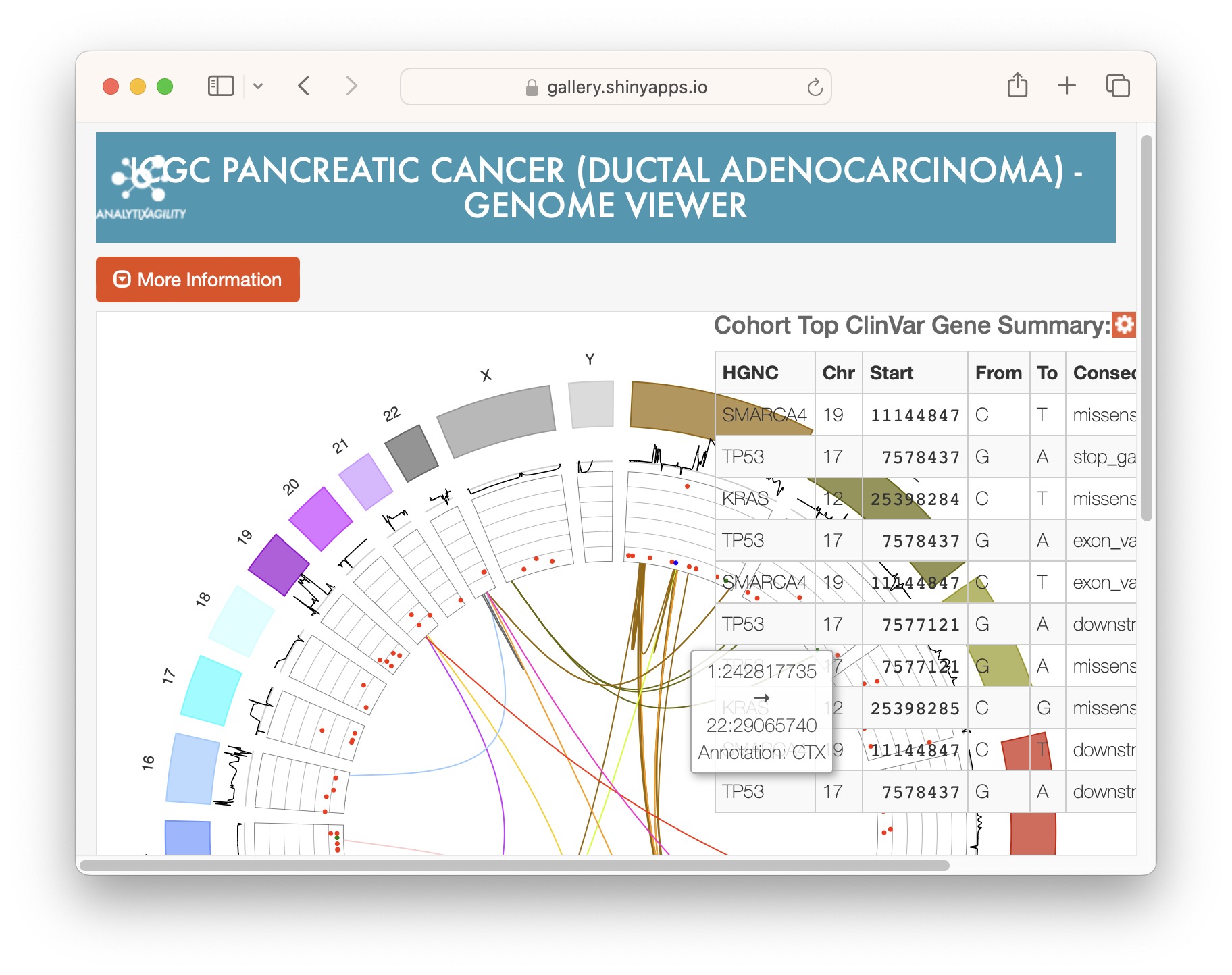The width and height of the screenshot is (1232, 975).
Task: Click the gallery.shinyapps.io address bar
Action: coord(615,87)
